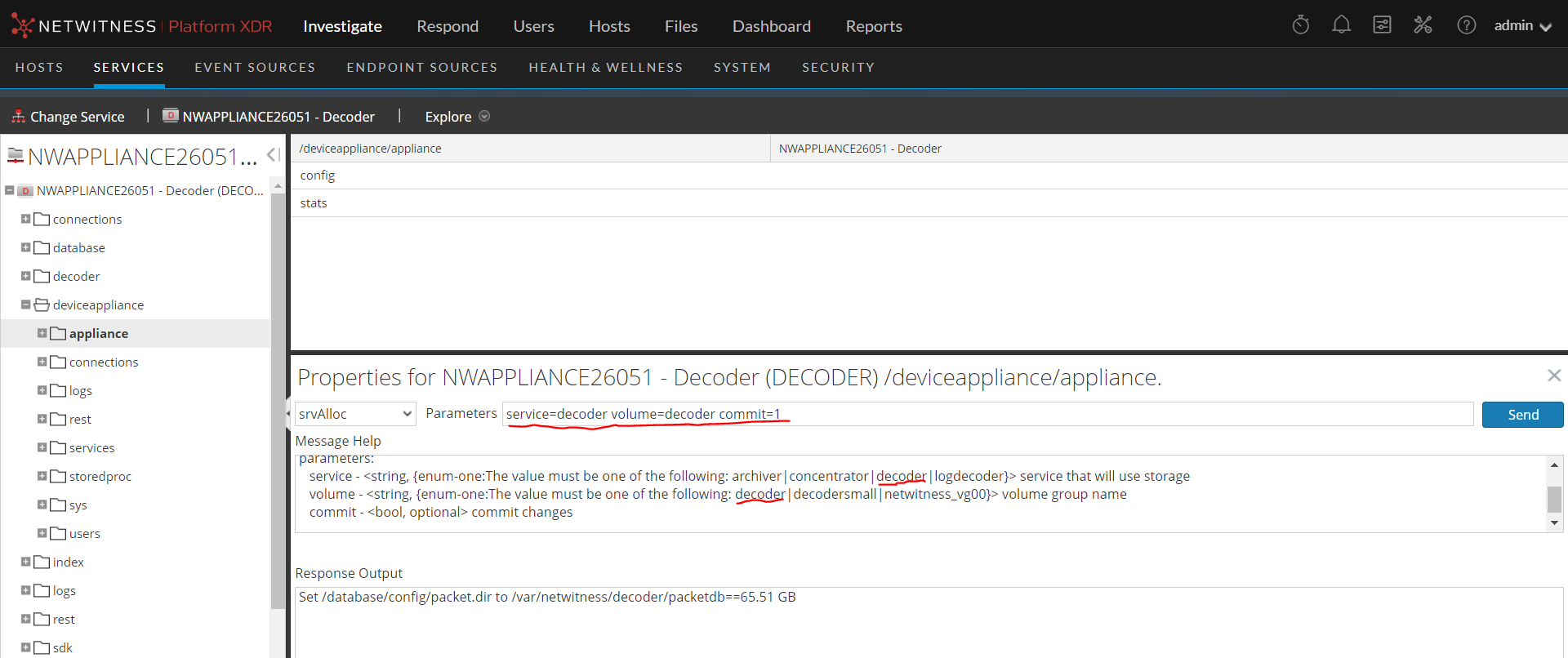Click the NetWitness logo icon
The height and width of the screenshot is (658, 1568).
point(22,26)
